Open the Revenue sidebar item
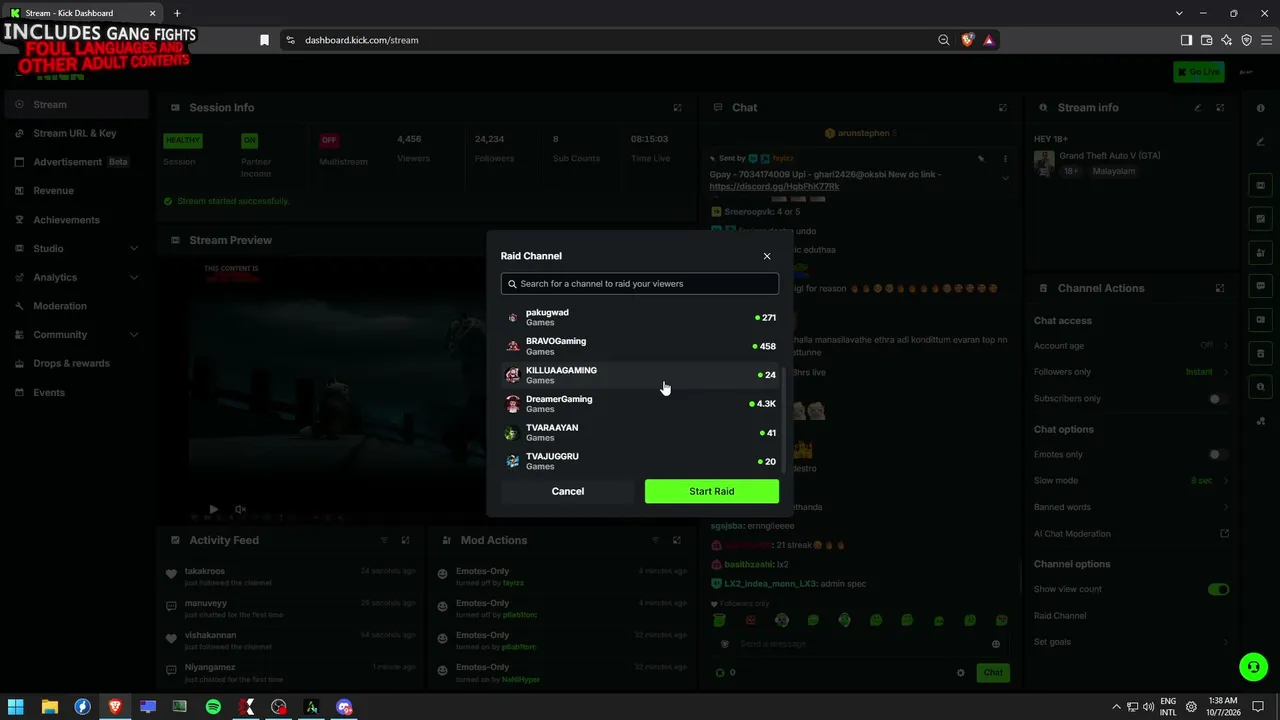Screen dimensions: 1280x720 click(x=75, y=191)
